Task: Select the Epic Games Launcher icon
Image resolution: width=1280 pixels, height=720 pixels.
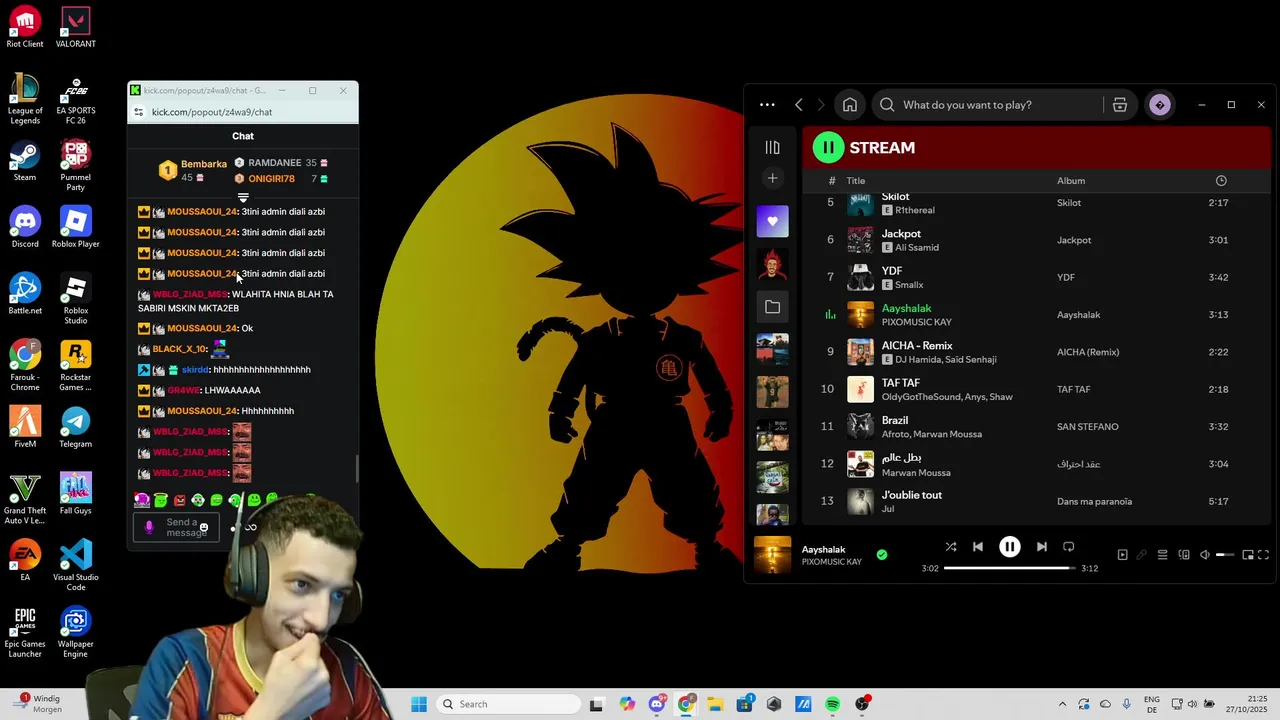Action: [25, 632]
